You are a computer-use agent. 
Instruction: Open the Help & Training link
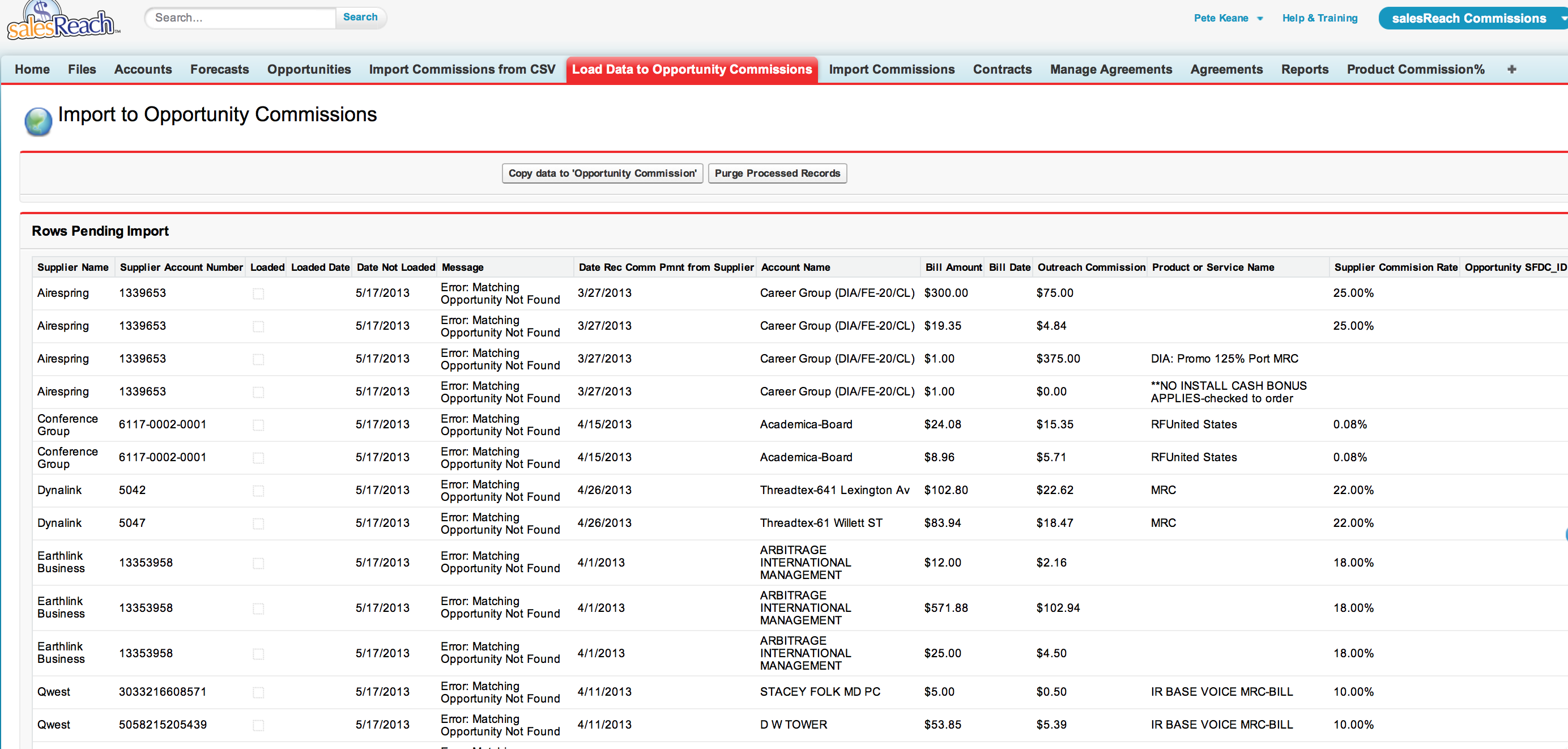[1319, 18]
